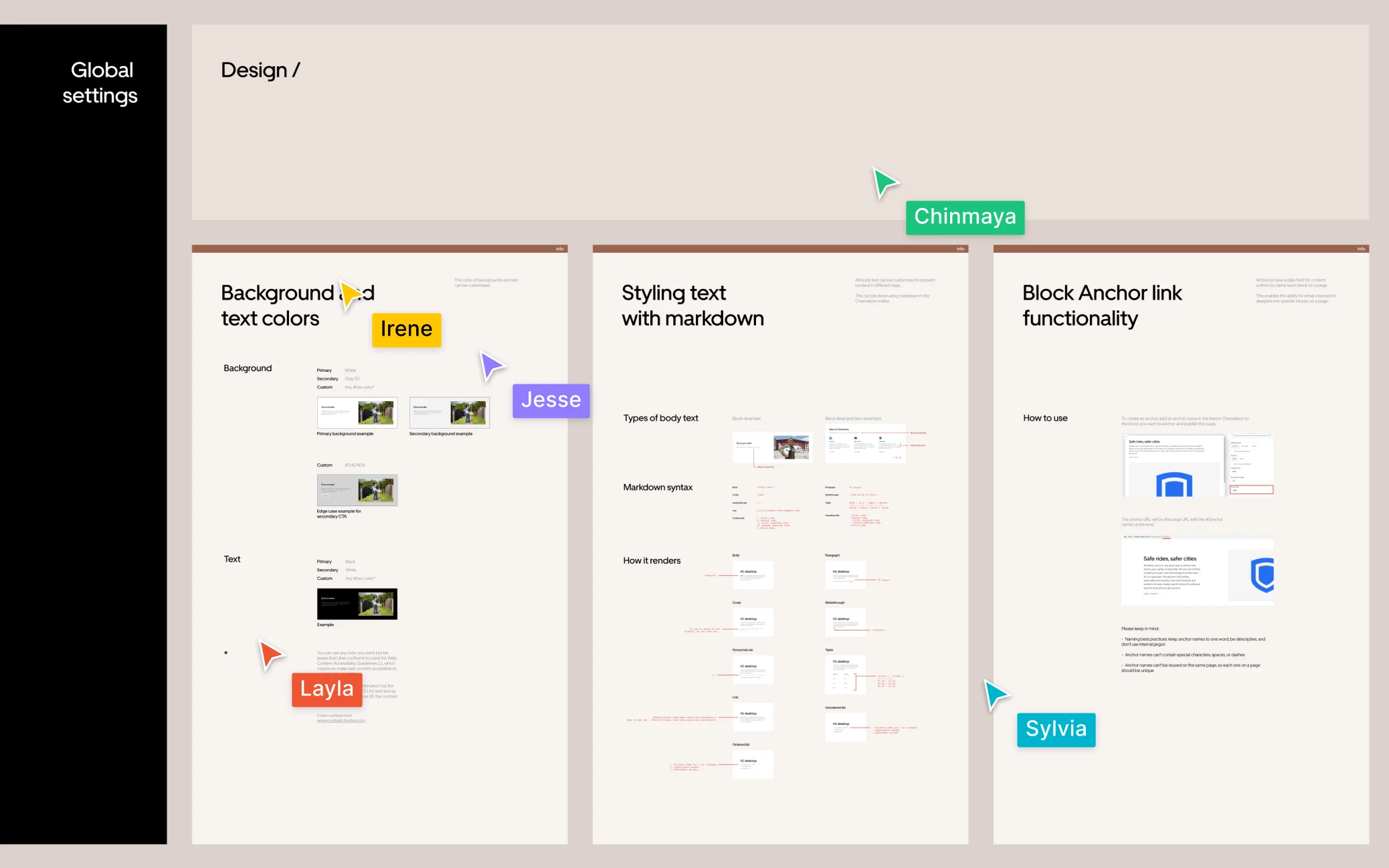Select the Sylvia name tag

pyautogui.click(x=1056, y=729)
